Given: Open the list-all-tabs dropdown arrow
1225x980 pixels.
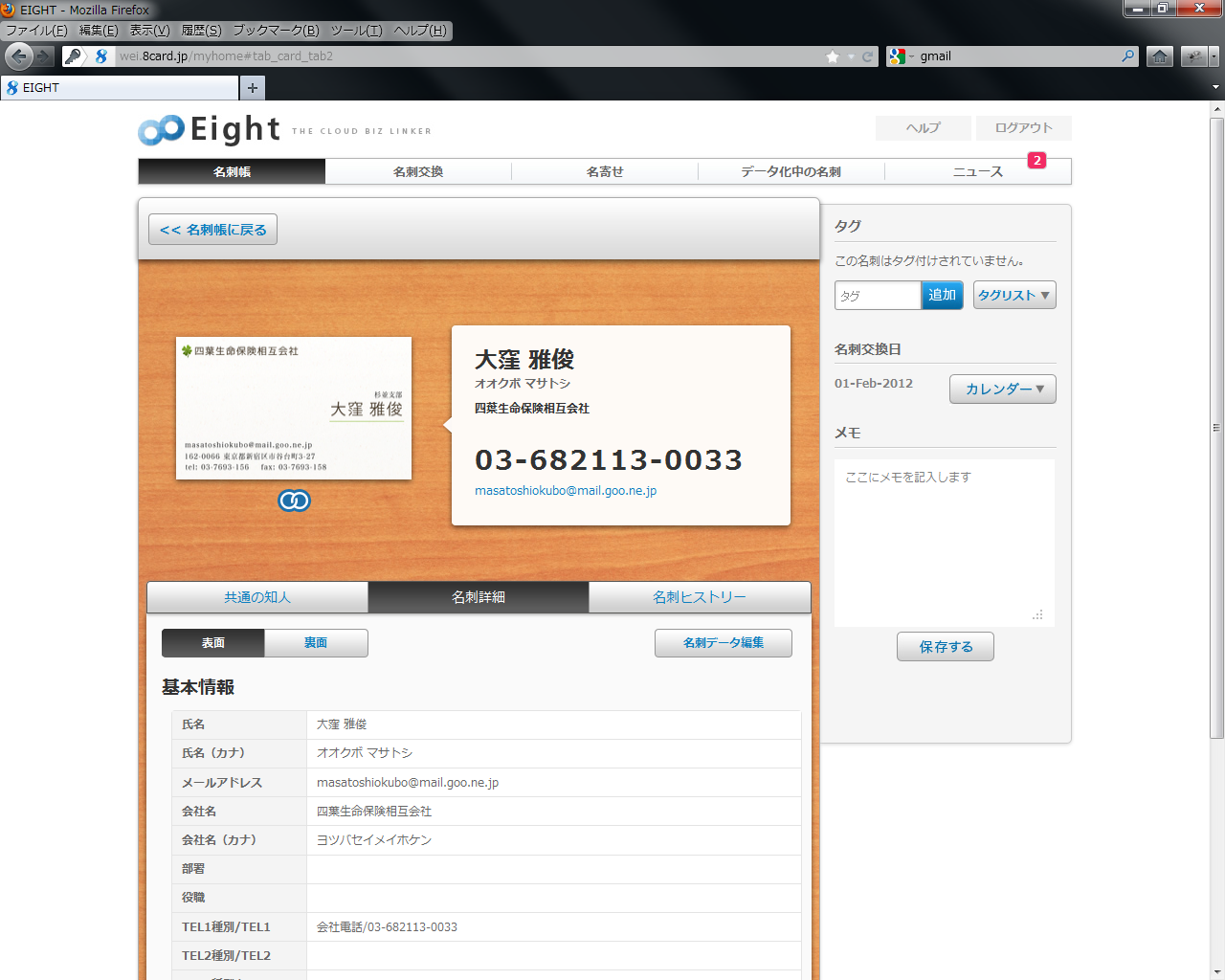Looking at the screenshot, I should [x=1215, y=87].
